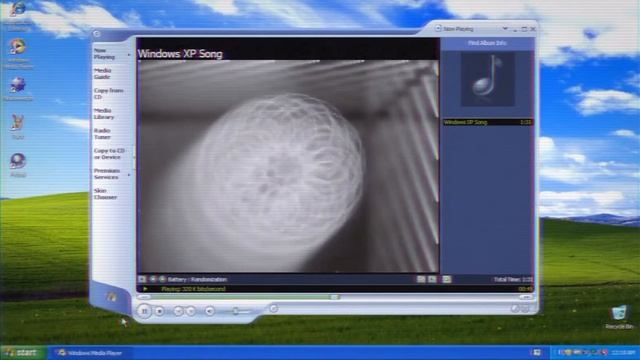This screenshot has height=360, width=640.
Task: Pause playback with the round pause button
Action: click(x=144, y=311)
